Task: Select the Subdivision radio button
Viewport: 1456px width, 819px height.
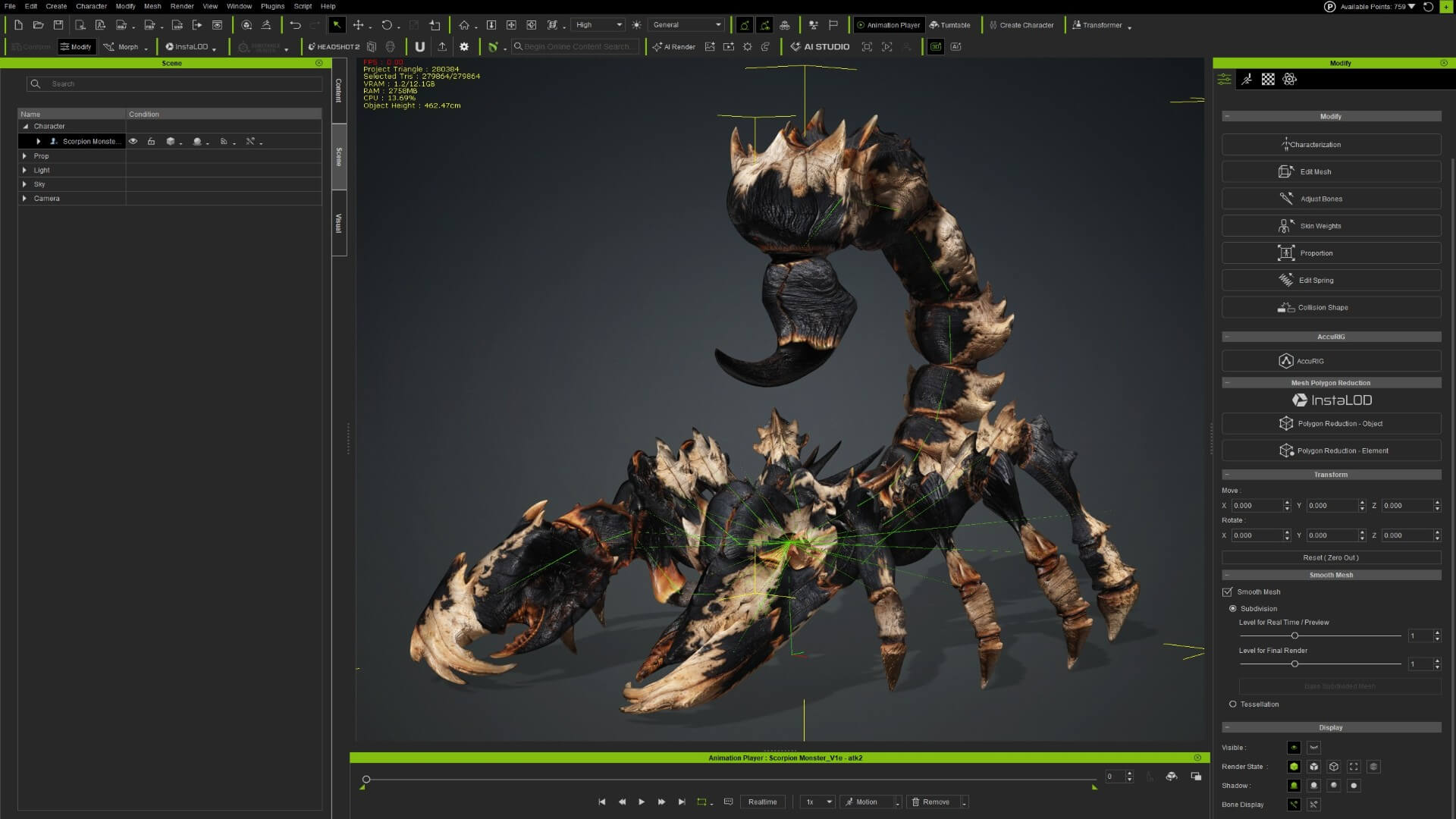Action: [x=1233, y=609]
